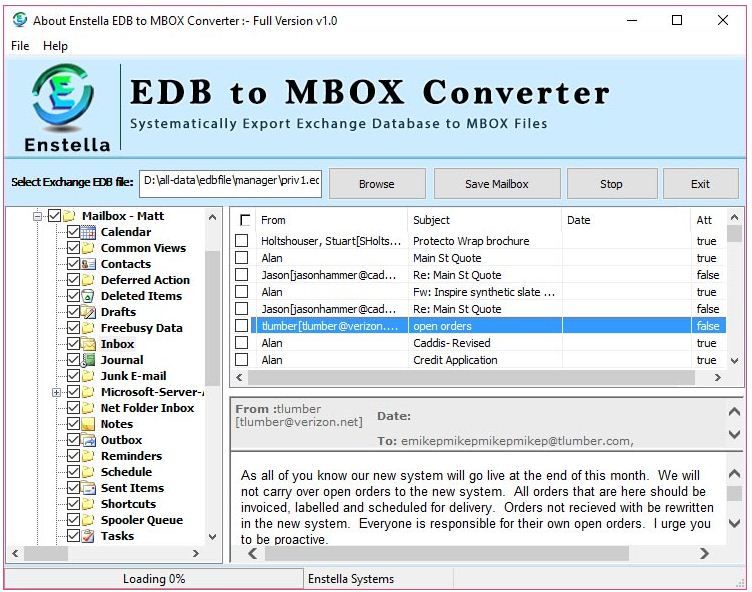
Task: Click the Shortcuts folder icon
Action: pyautogui.click(x=88, y=504)
